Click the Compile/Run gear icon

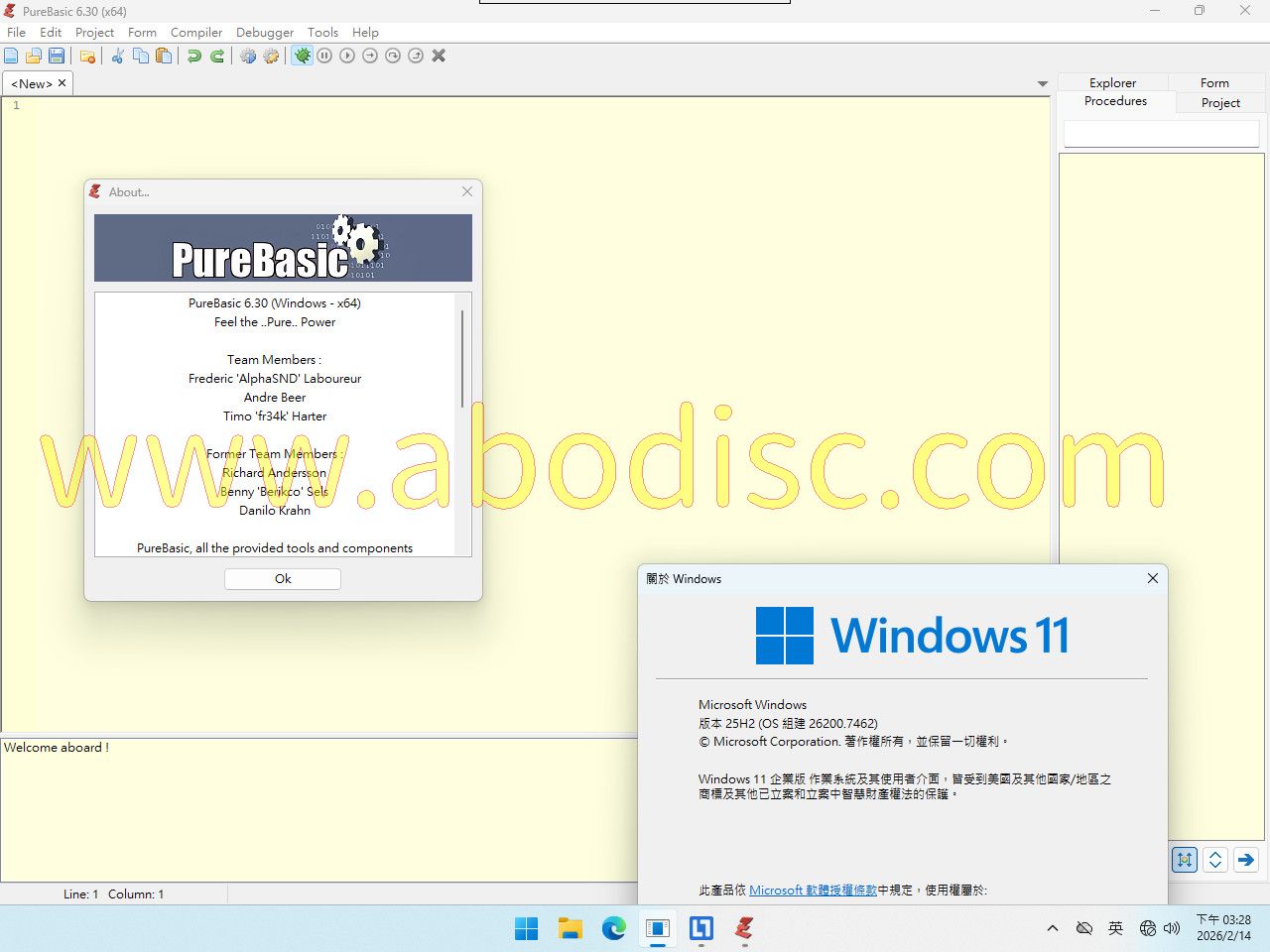(248, 57)
